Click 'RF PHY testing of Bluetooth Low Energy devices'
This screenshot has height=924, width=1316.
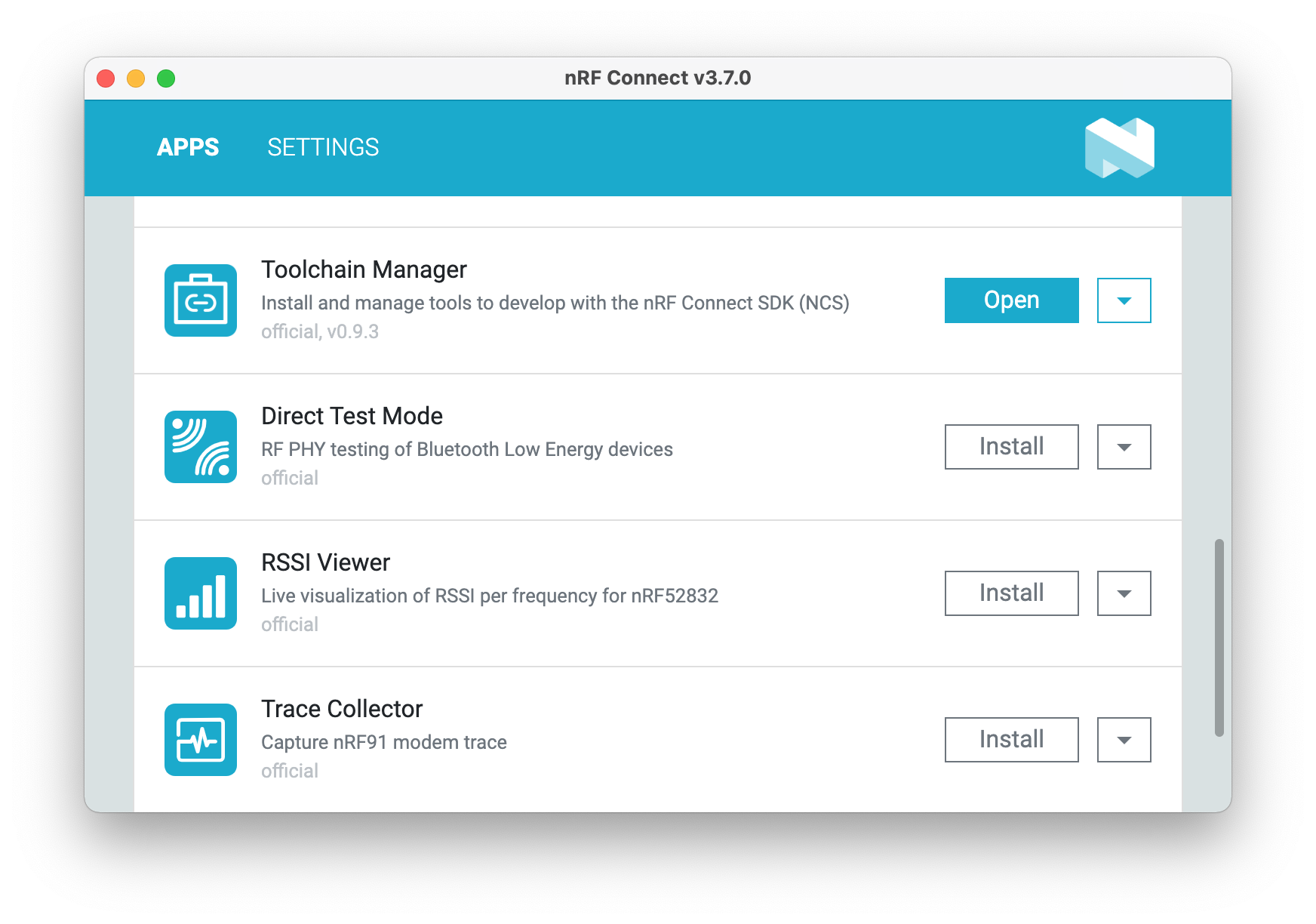tap(467, 449)
